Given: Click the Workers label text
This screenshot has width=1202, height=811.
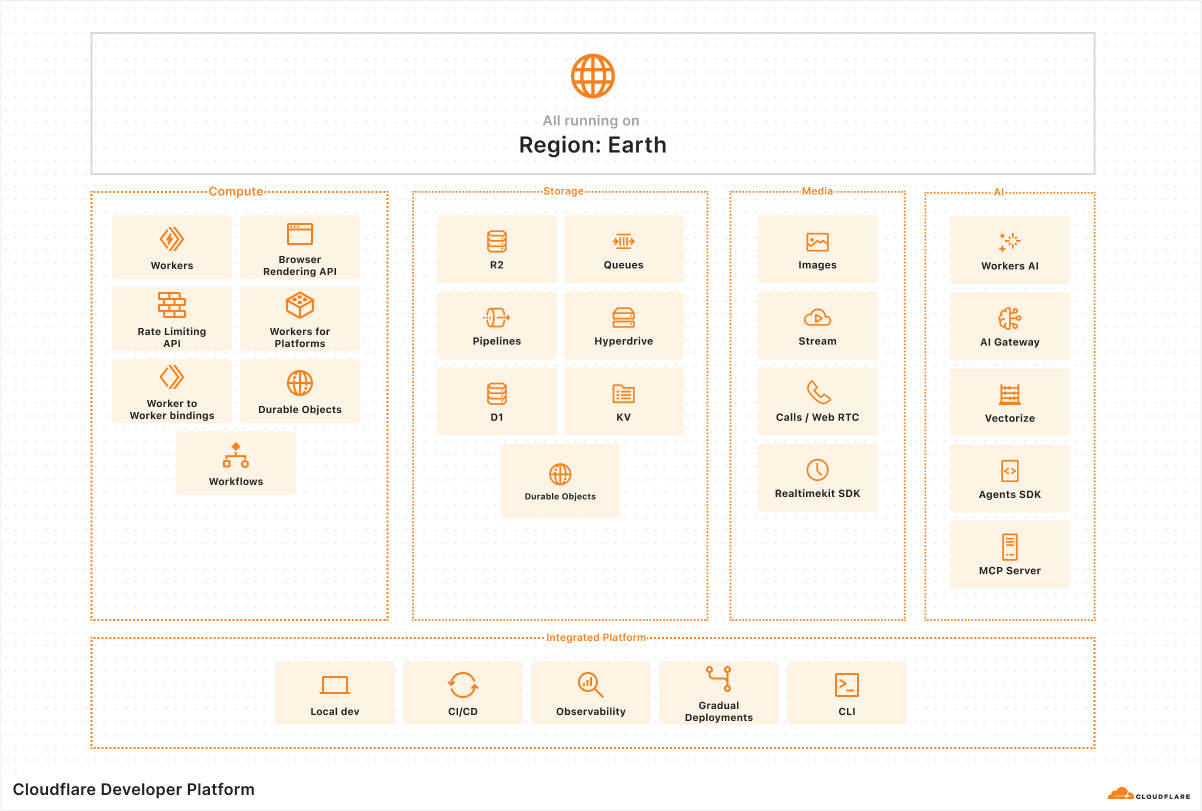Looking at the screenshot, I should [x=172, y=266].
